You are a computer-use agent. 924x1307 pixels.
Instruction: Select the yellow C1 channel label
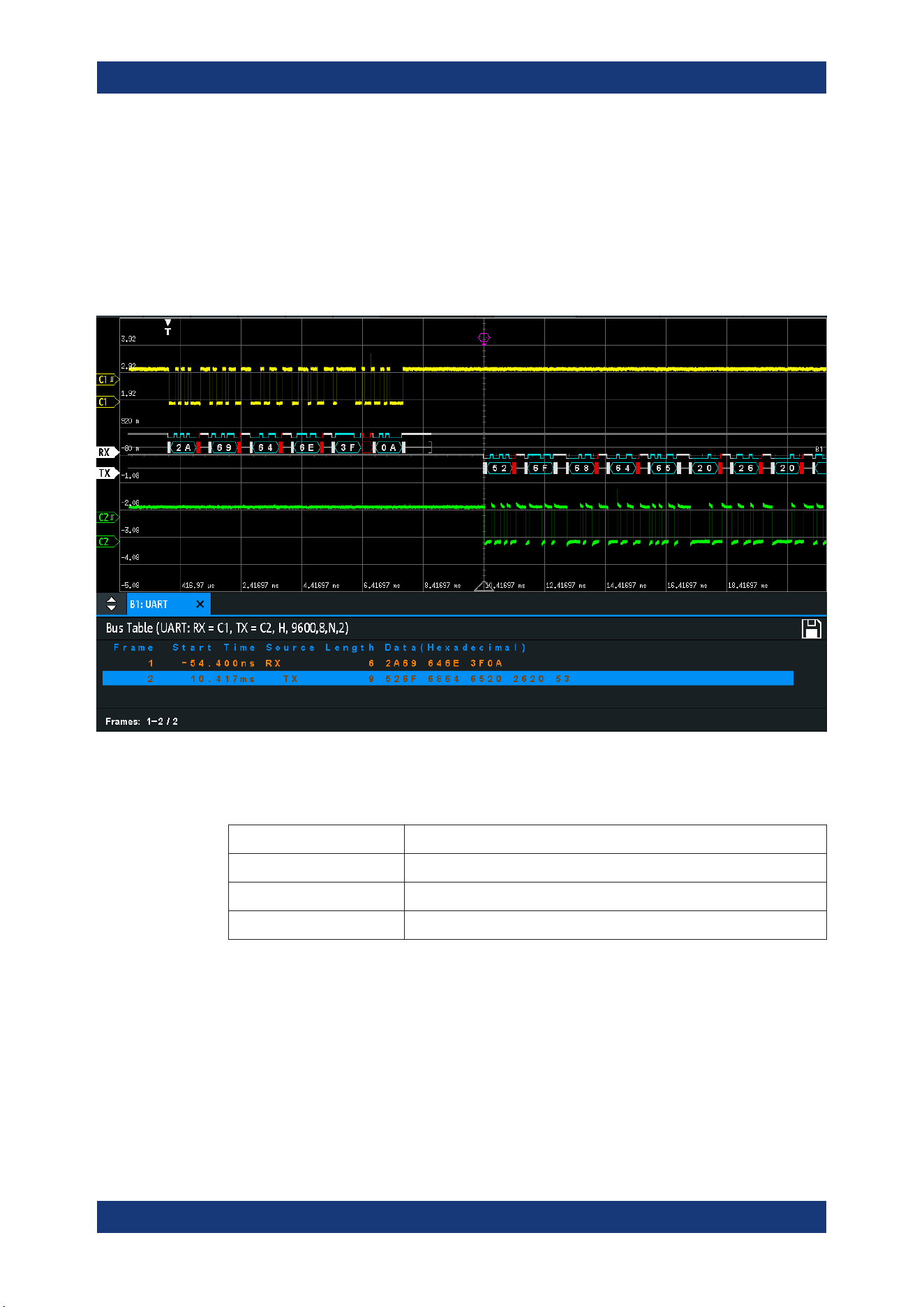[107, 402]
